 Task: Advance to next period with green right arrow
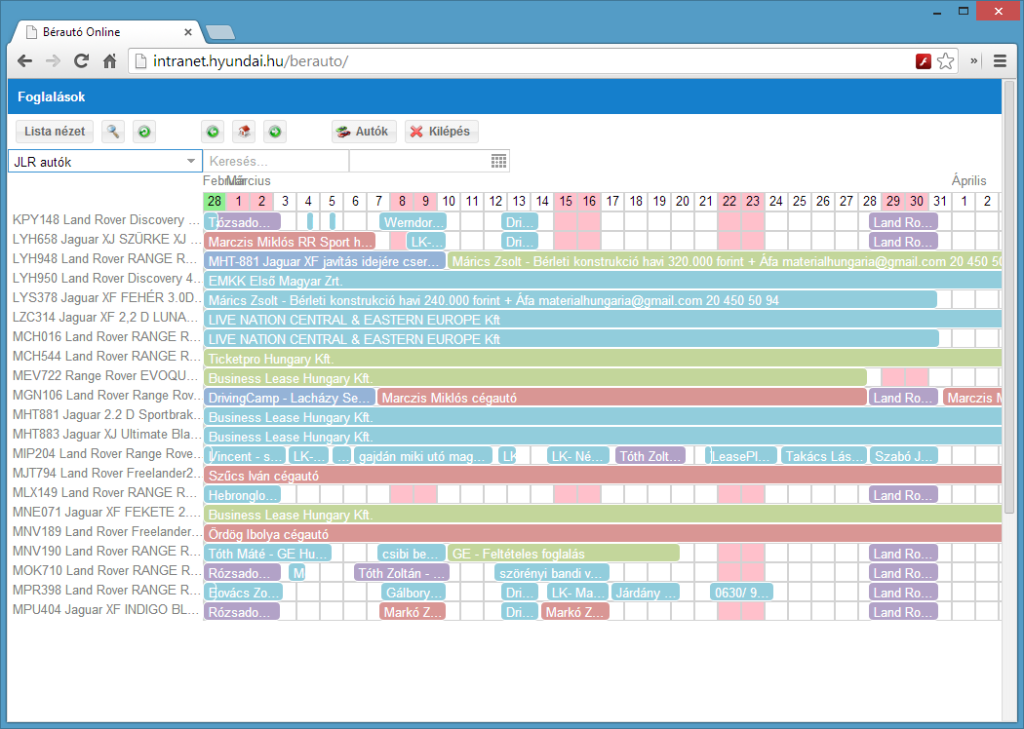(275, 131)
